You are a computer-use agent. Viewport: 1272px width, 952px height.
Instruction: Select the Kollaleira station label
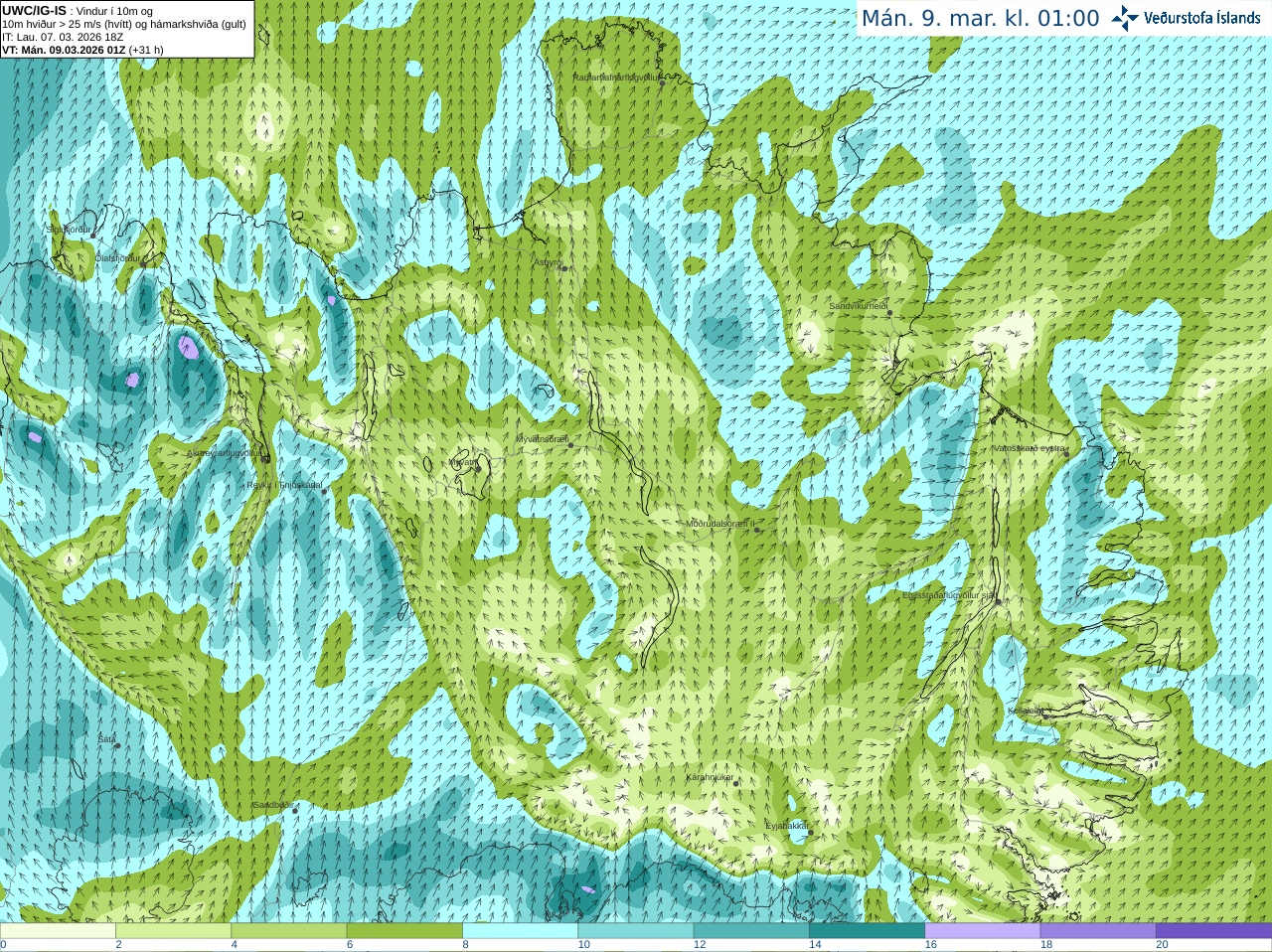(1026, 711)
